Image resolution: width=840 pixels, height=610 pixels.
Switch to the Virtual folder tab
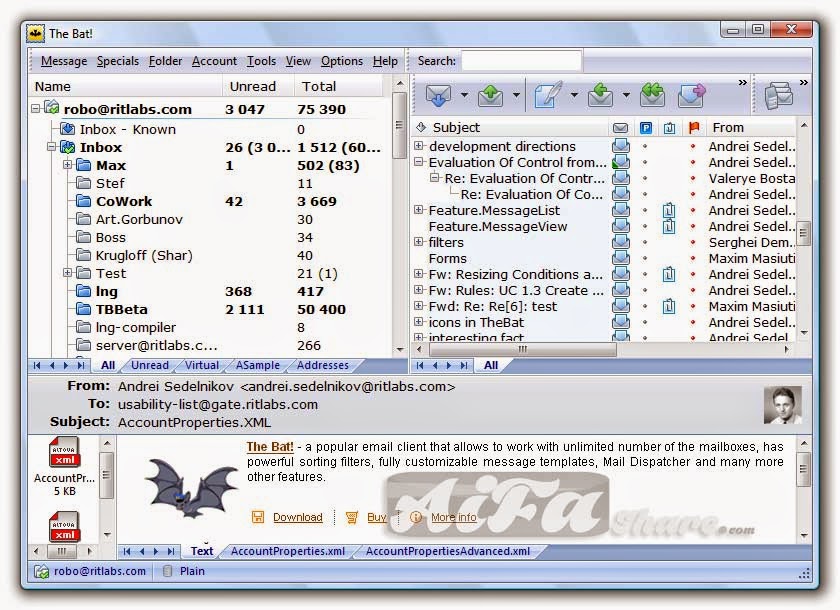(202, 365)
